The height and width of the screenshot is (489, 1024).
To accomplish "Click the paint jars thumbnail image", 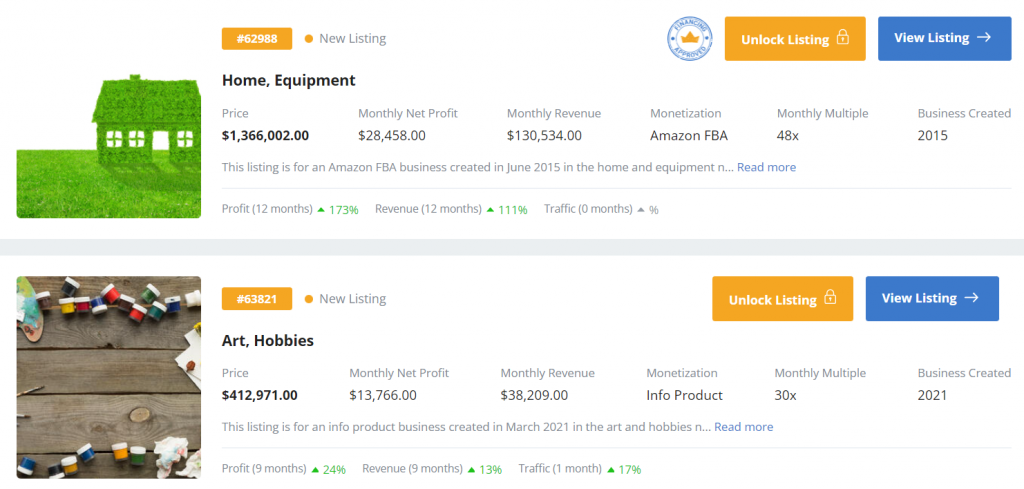I will (x=108, y=377).
